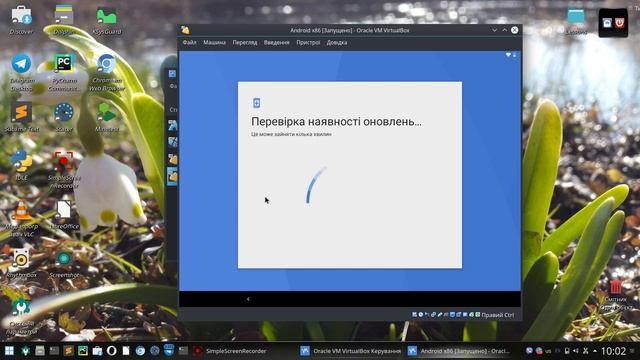Open the application launcher in the taskbar
Viewport: 640px width, 360px height.
click(9, 351)
